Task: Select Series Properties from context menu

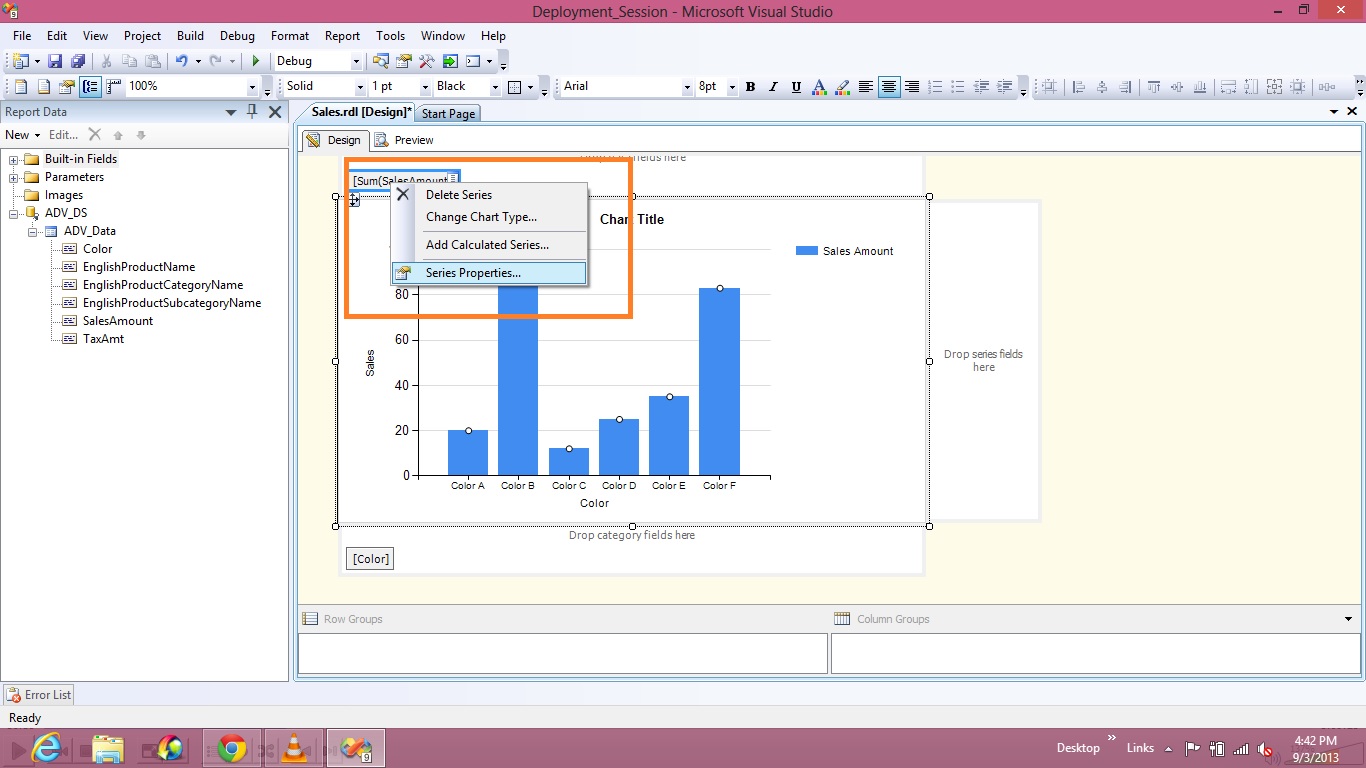Action: point(473,273)
